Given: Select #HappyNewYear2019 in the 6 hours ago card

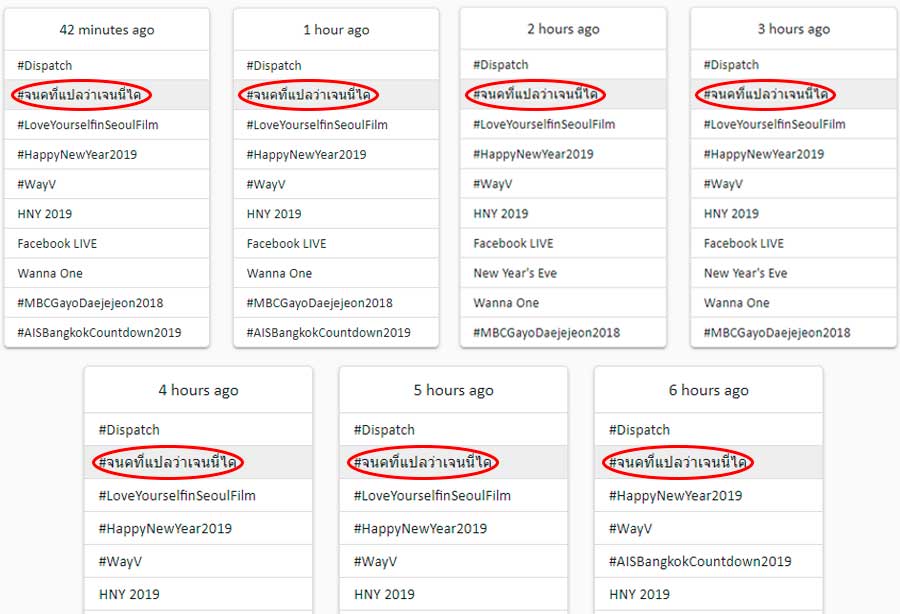Looking at the screenshot, I should pos(676,496).
